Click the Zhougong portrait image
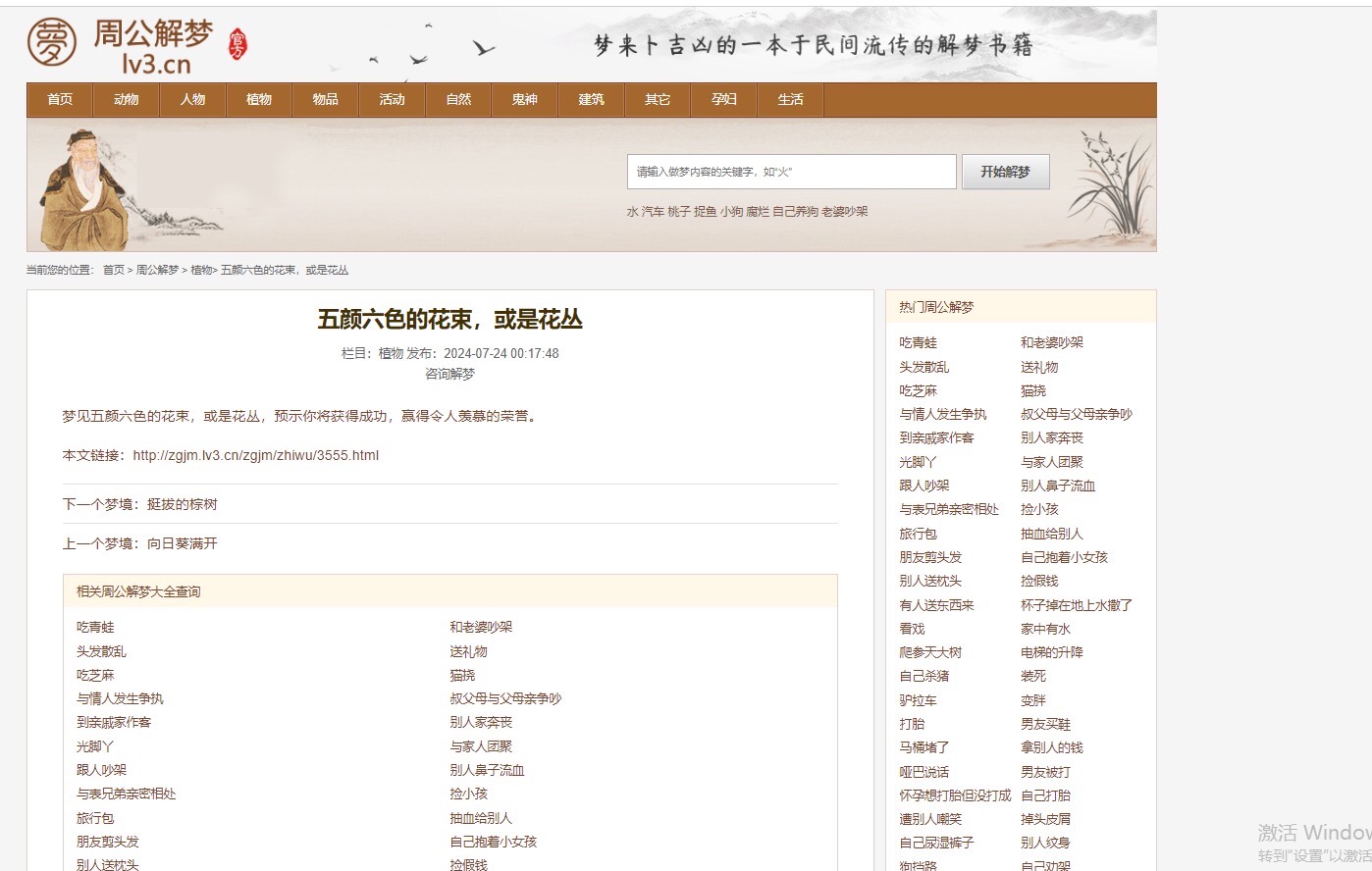1372x871 pixels. (82, 187)
